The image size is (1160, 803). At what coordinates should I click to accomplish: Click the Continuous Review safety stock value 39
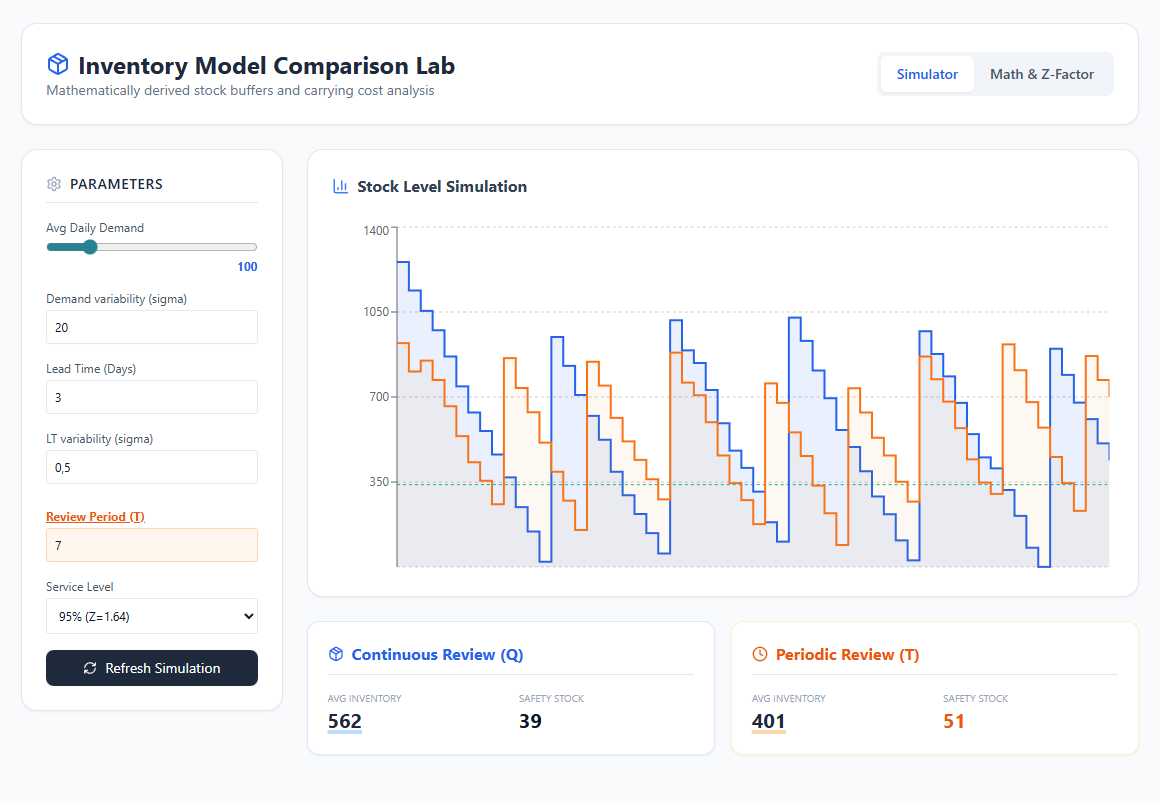coord(530,721)
